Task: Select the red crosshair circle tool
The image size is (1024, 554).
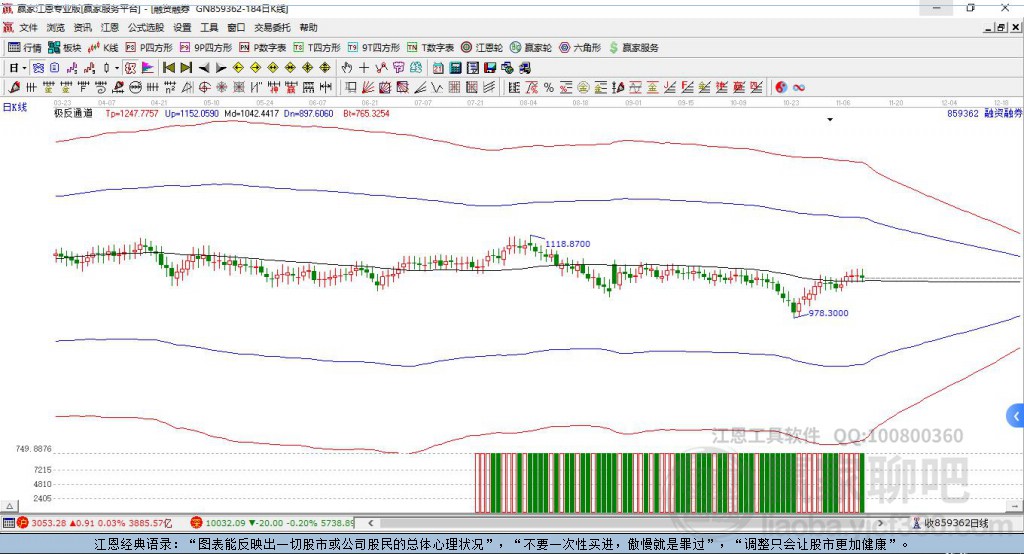Action: click(204, 88)
